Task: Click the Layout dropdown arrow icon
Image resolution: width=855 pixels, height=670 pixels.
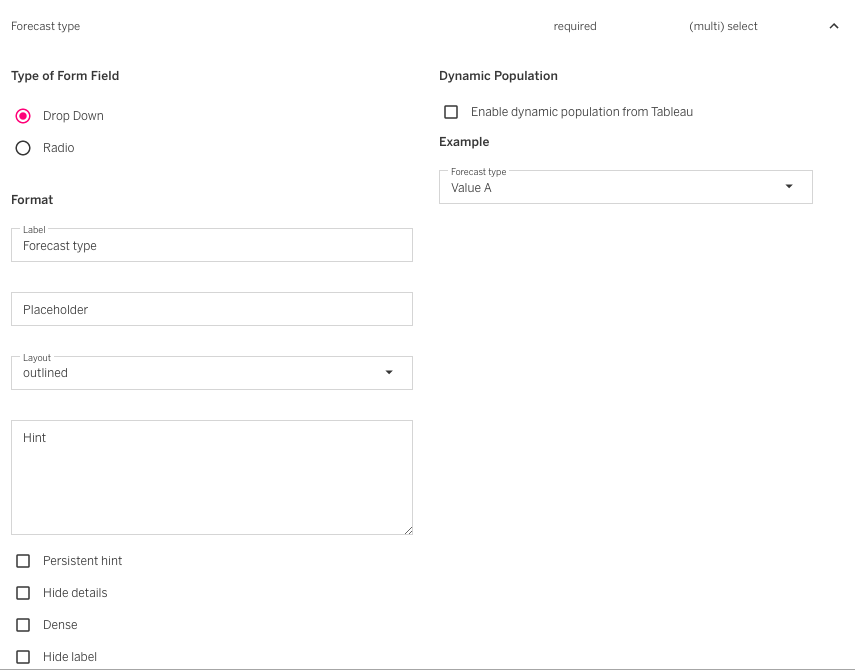Action: pos(389,373)
